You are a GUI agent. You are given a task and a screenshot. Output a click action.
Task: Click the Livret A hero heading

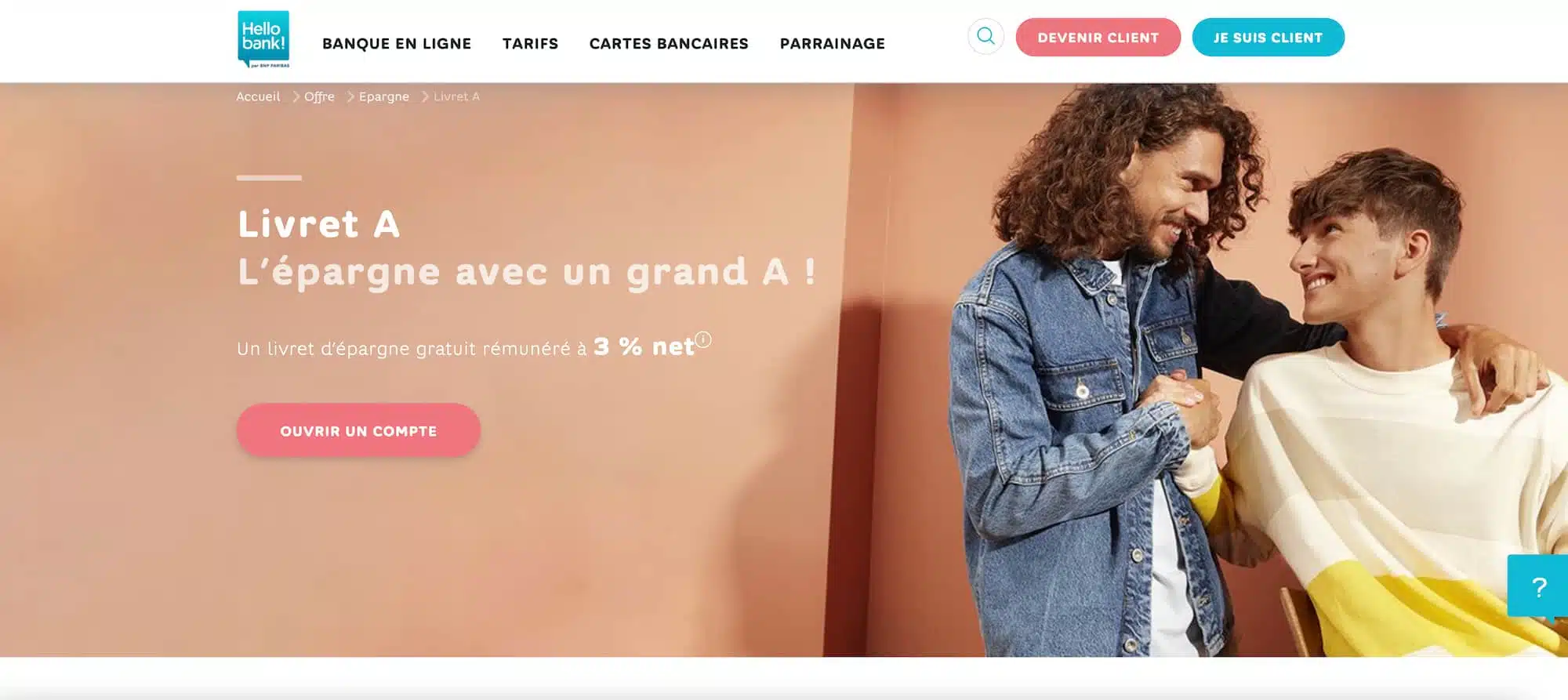click(x=319, y=224)
